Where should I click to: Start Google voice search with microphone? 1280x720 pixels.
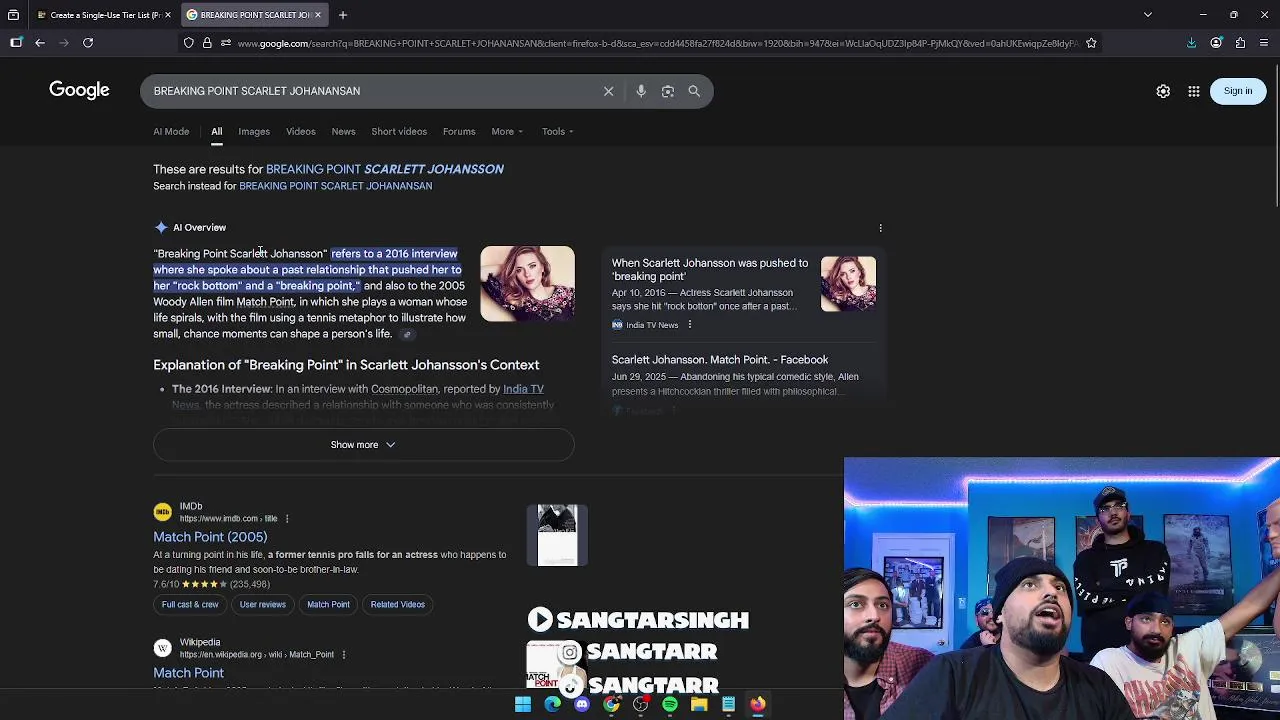tap(641, 91)
